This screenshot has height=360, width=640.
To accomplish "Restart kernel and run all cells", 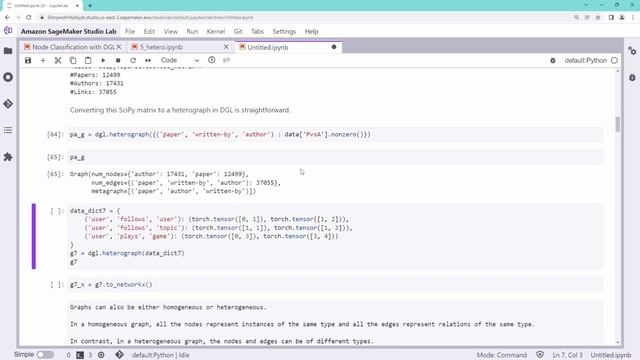I will [x=148, y=60].
